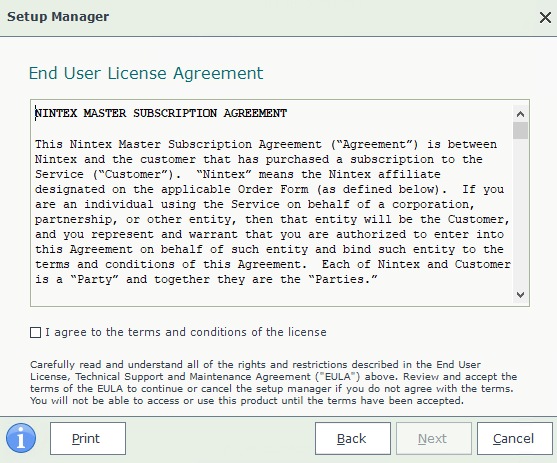The height and width of the screenshot is (463, 557).
Task: Cancel the setup manager
Action: [515, 438]
